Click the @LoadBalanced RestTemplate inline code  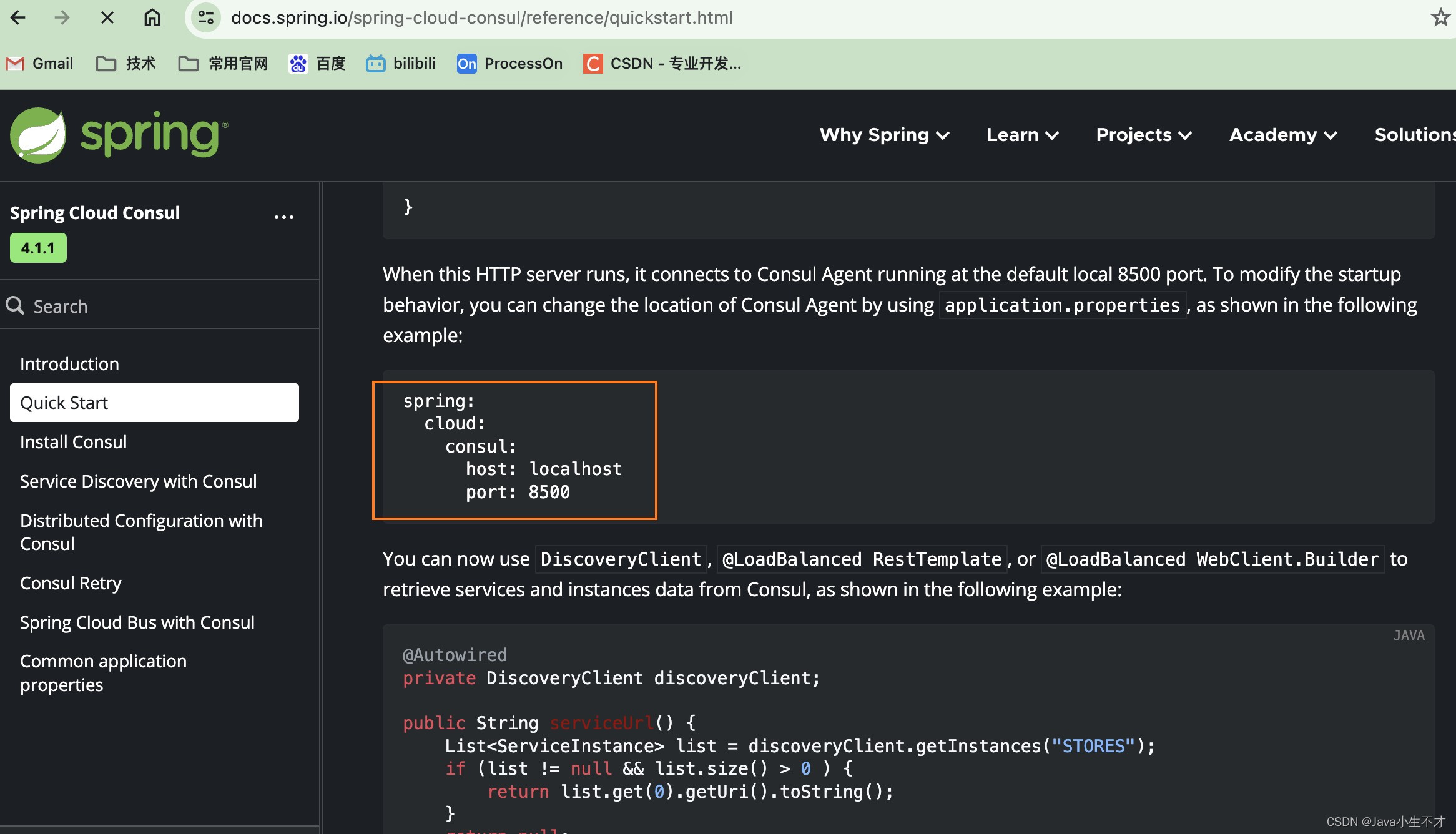(862, 559)
